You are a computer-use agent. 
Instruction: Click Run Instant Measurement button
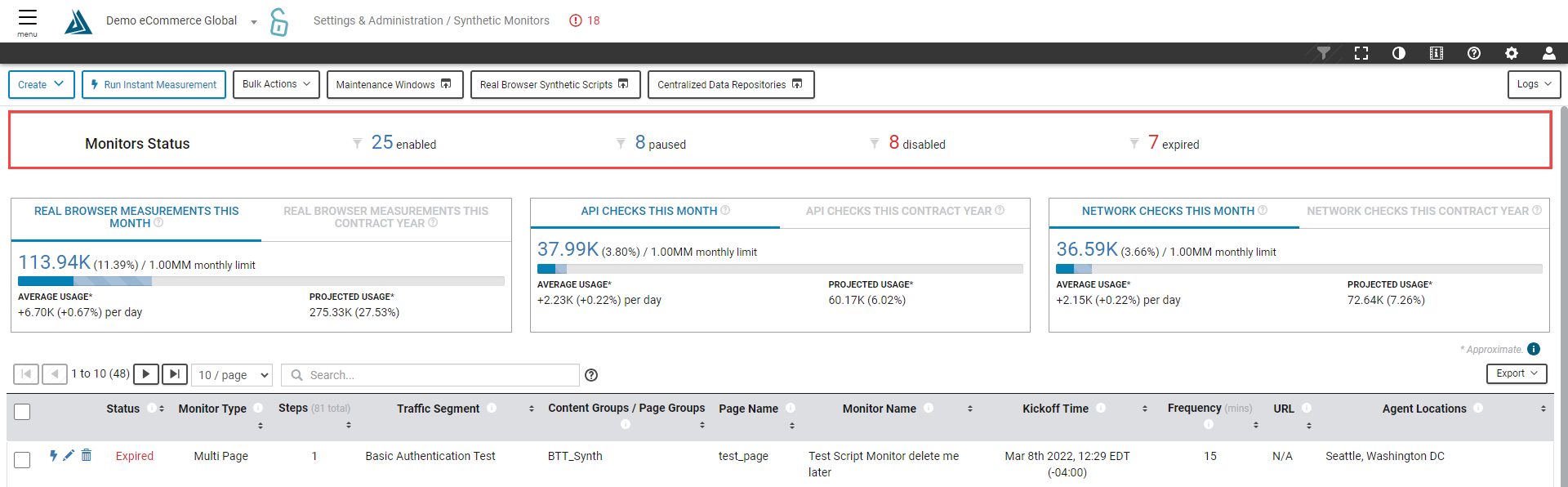point(154,84)
